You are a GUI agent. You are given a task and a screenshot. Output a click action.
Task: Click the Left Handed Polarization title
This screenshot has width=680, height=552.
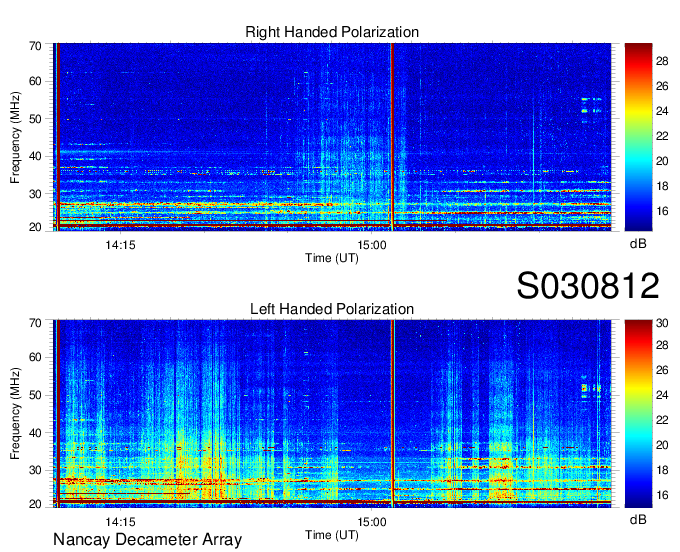click(332, 309)
